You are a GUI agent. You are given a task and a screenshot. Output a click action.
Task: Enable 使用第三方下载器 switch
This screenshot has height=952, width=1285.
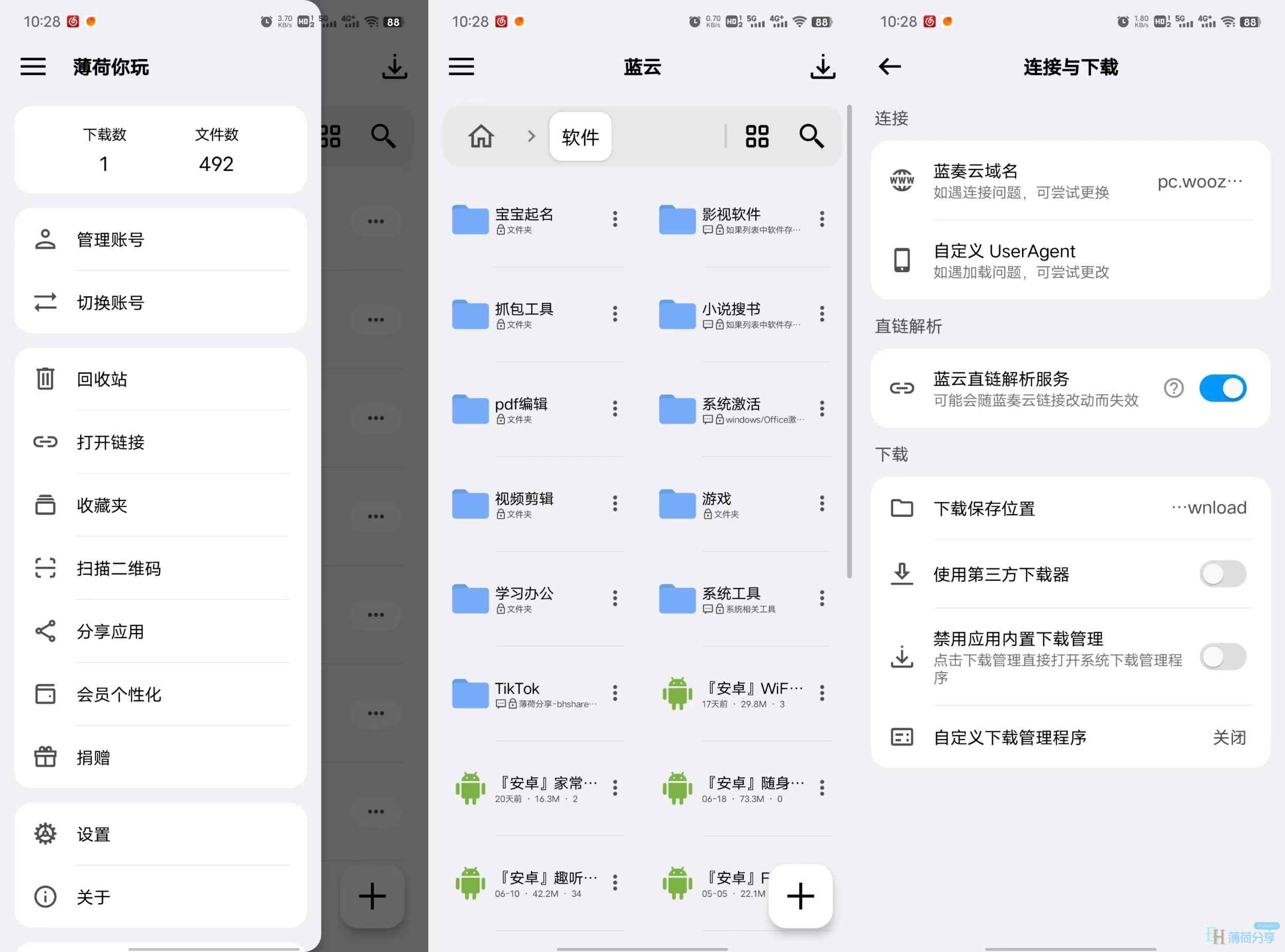(x=1222, y=574)
